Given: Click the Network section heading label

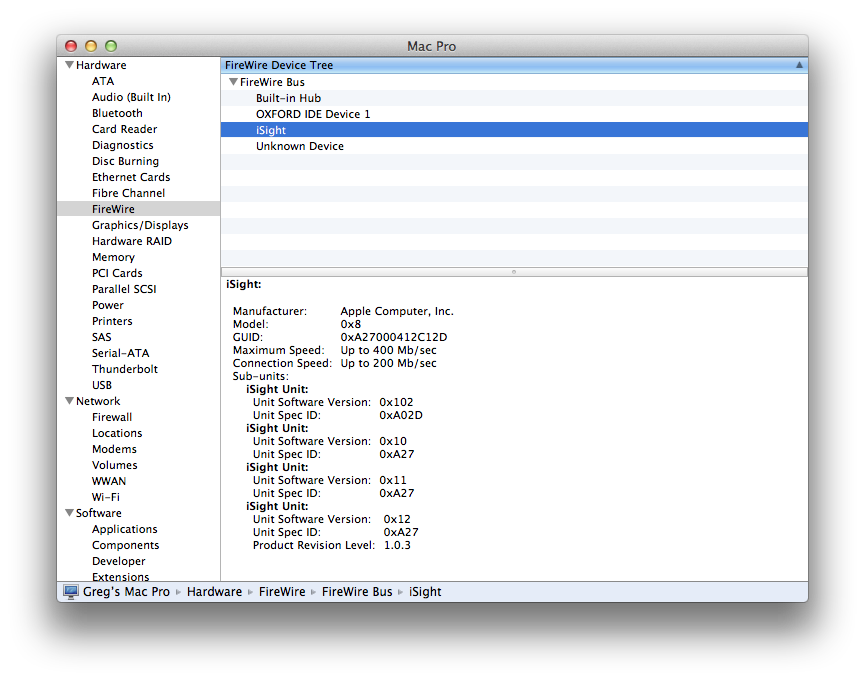Looking at the screenshot, I should pyautogui.click(x=98, y=401).
